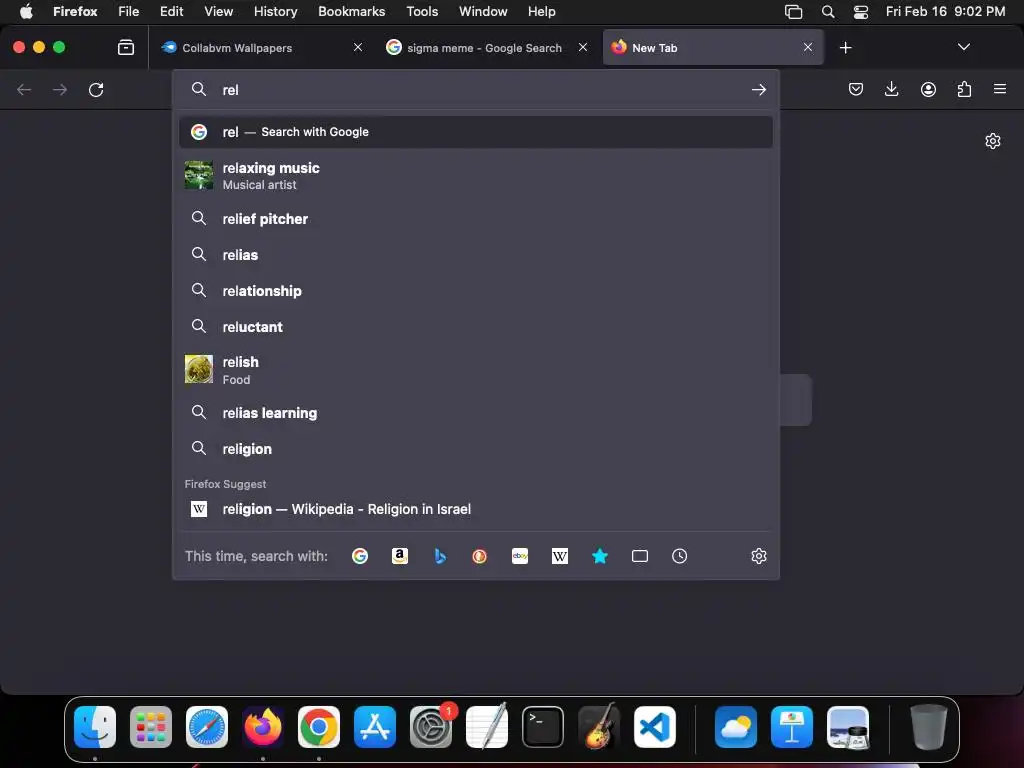
Task: Open Trash from the dock
Action: (x=928, y=727)
